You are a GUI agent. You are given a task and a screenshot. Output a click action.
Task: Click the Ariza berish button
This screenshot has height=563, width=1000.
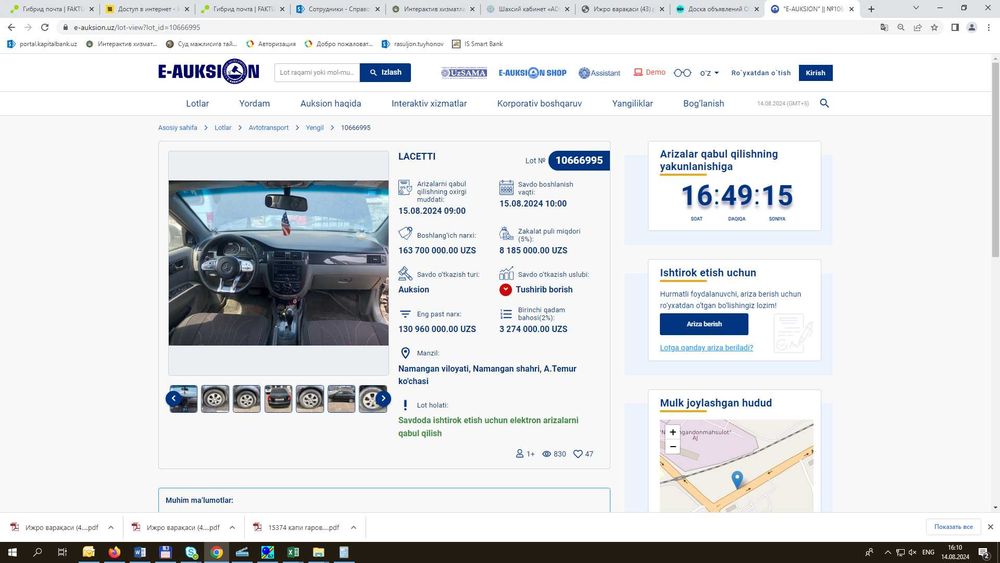tap(704, 324)
